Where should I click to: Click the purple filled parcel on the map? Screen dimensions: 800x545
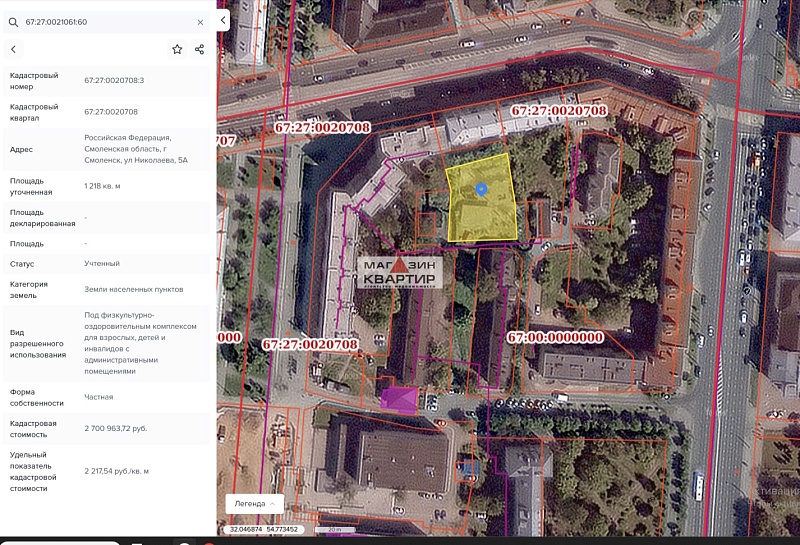click(x=399, y=400)
